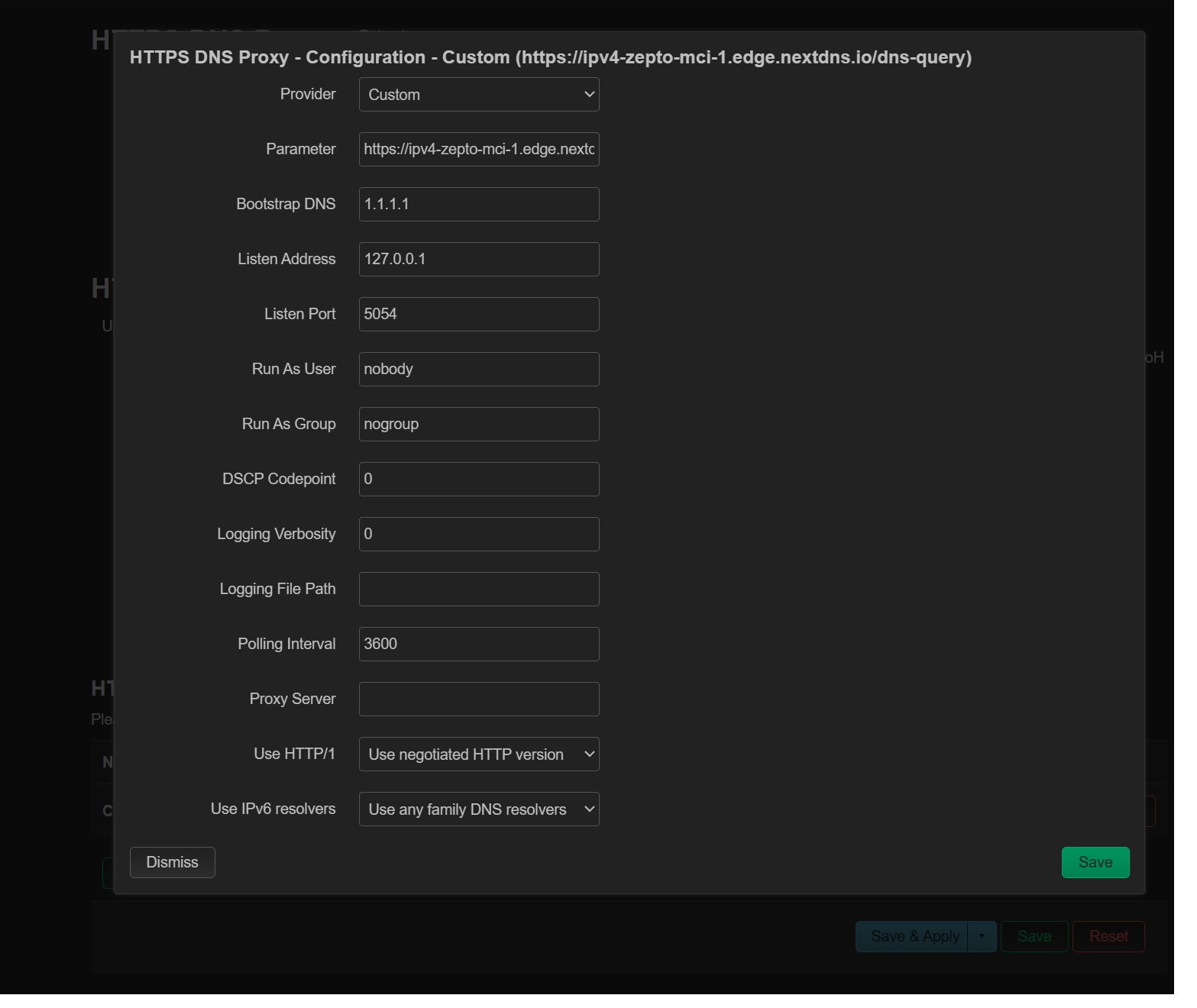Viewport: 1197px width, 1008px height.
Task: Click the Run As User field
Action: click(479, 370)
